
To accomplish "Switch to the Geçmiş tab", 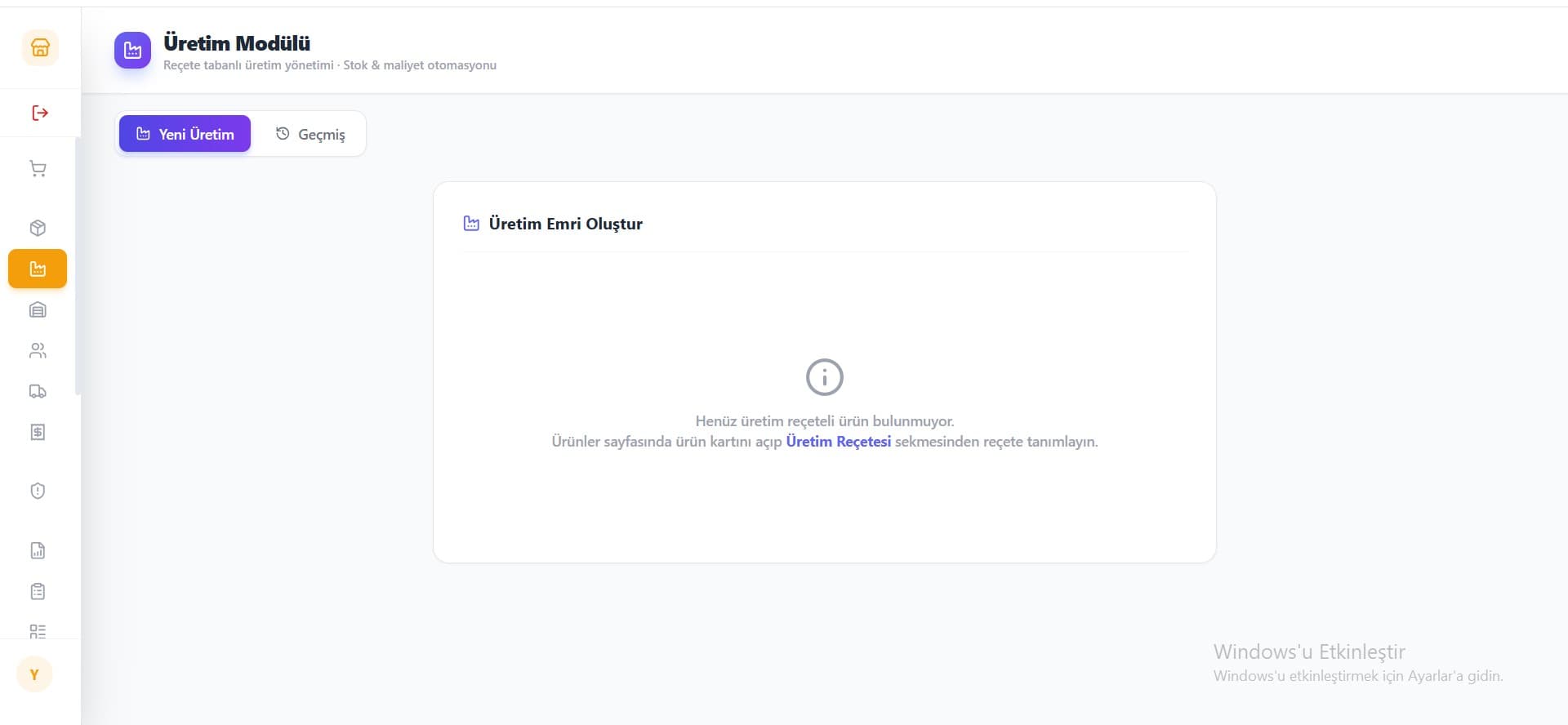I will (310, 134).
